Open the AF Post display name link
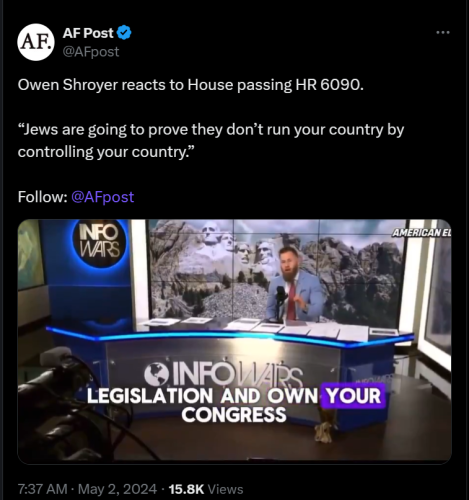 [88, 33]
